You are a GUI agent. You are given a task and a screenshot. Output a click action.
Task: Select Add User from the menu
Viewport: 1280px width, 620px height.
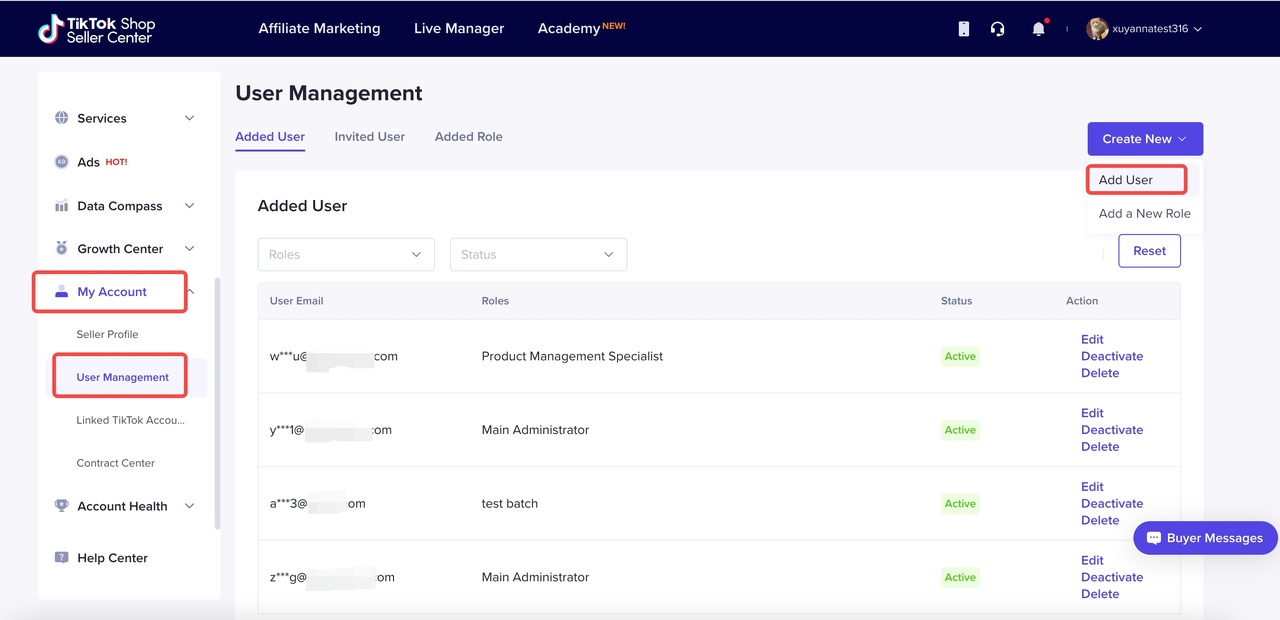coord(1126,180)
